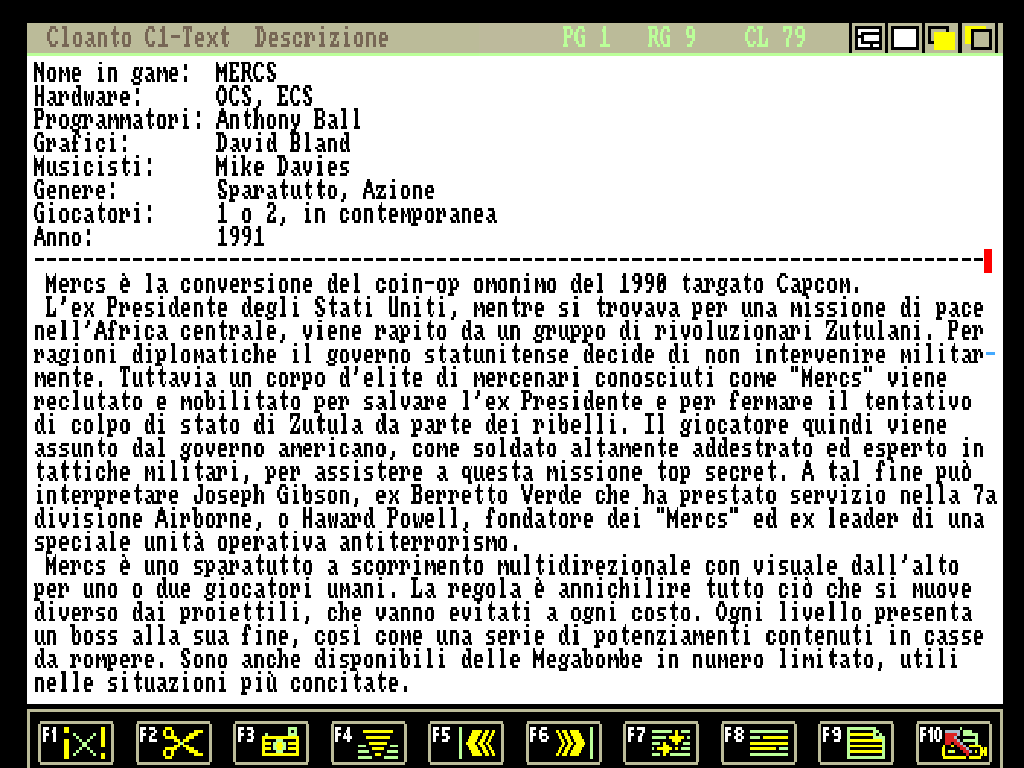Click the window layout gadget in title bar
The width and height of the screenshot is (1024, 768).
tap(868, 39)
